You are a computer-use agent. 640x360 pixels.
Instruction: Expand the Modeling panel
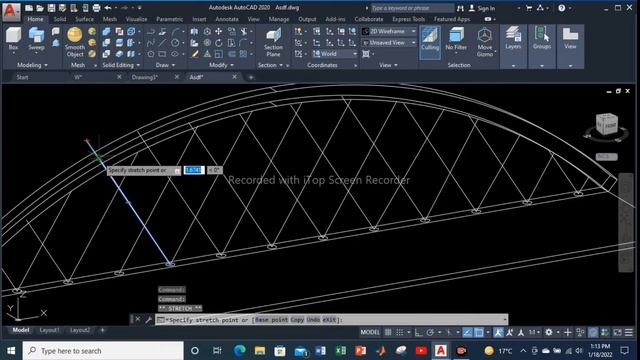click(33, 65)
